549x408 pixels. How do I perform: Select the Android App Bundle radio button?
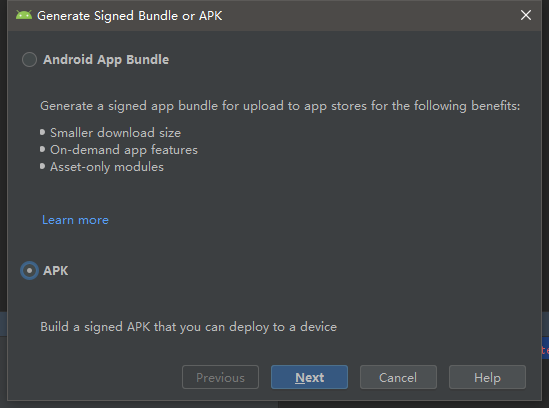coord(29,60)
